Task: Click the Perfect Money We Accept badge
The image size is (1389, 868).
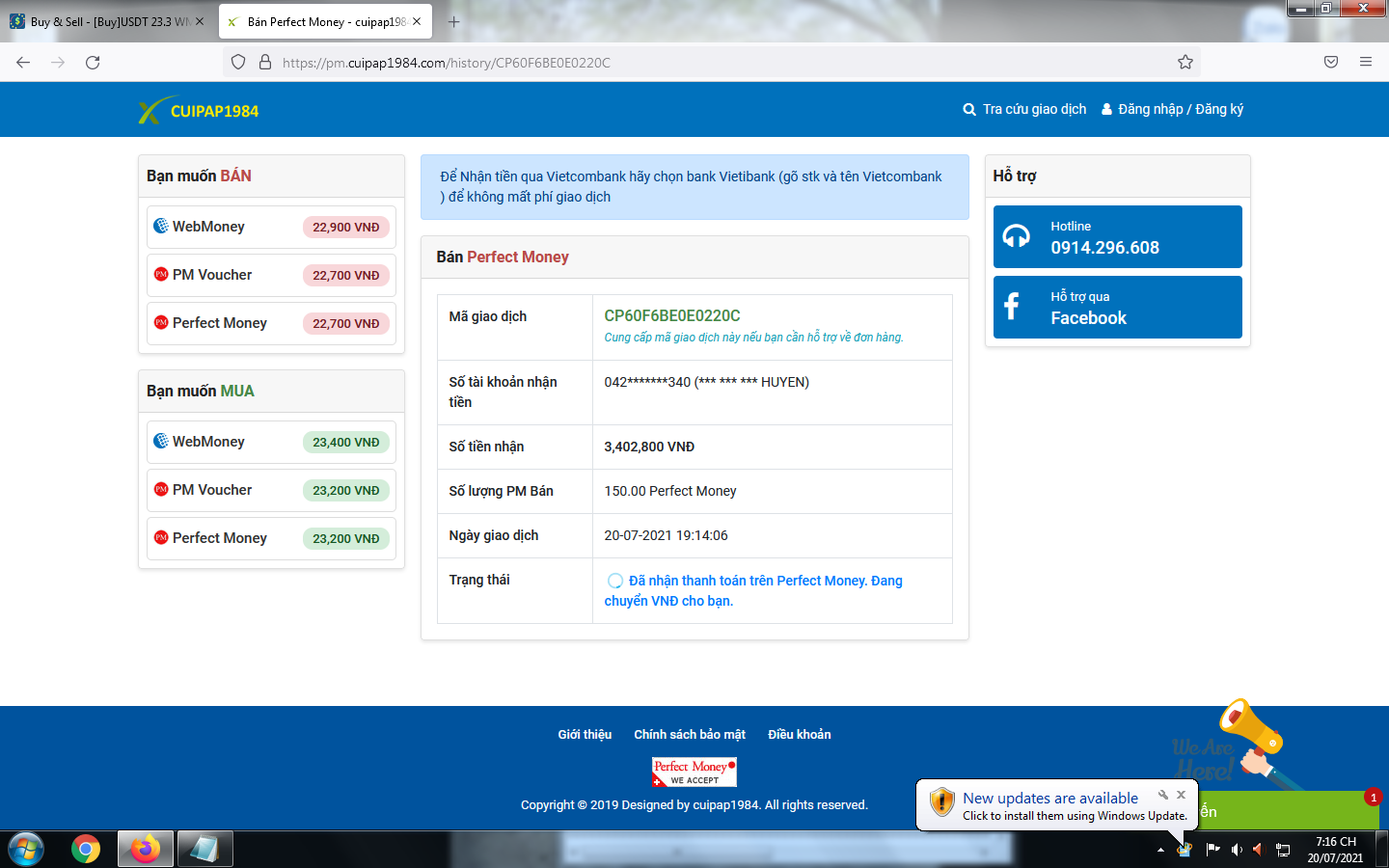Action: (x=694, y=773)
